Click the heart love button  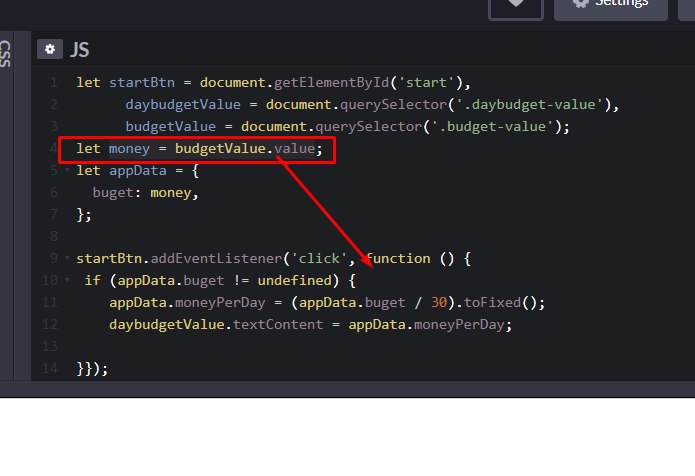[516, 7]
